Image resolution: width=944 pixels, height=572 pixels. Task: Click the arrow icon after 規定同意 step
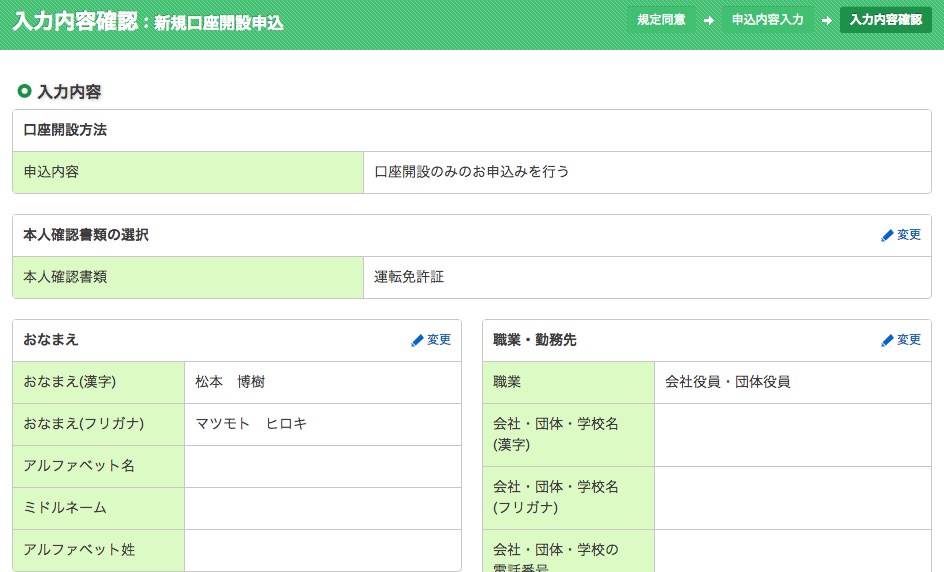(708, 20)
